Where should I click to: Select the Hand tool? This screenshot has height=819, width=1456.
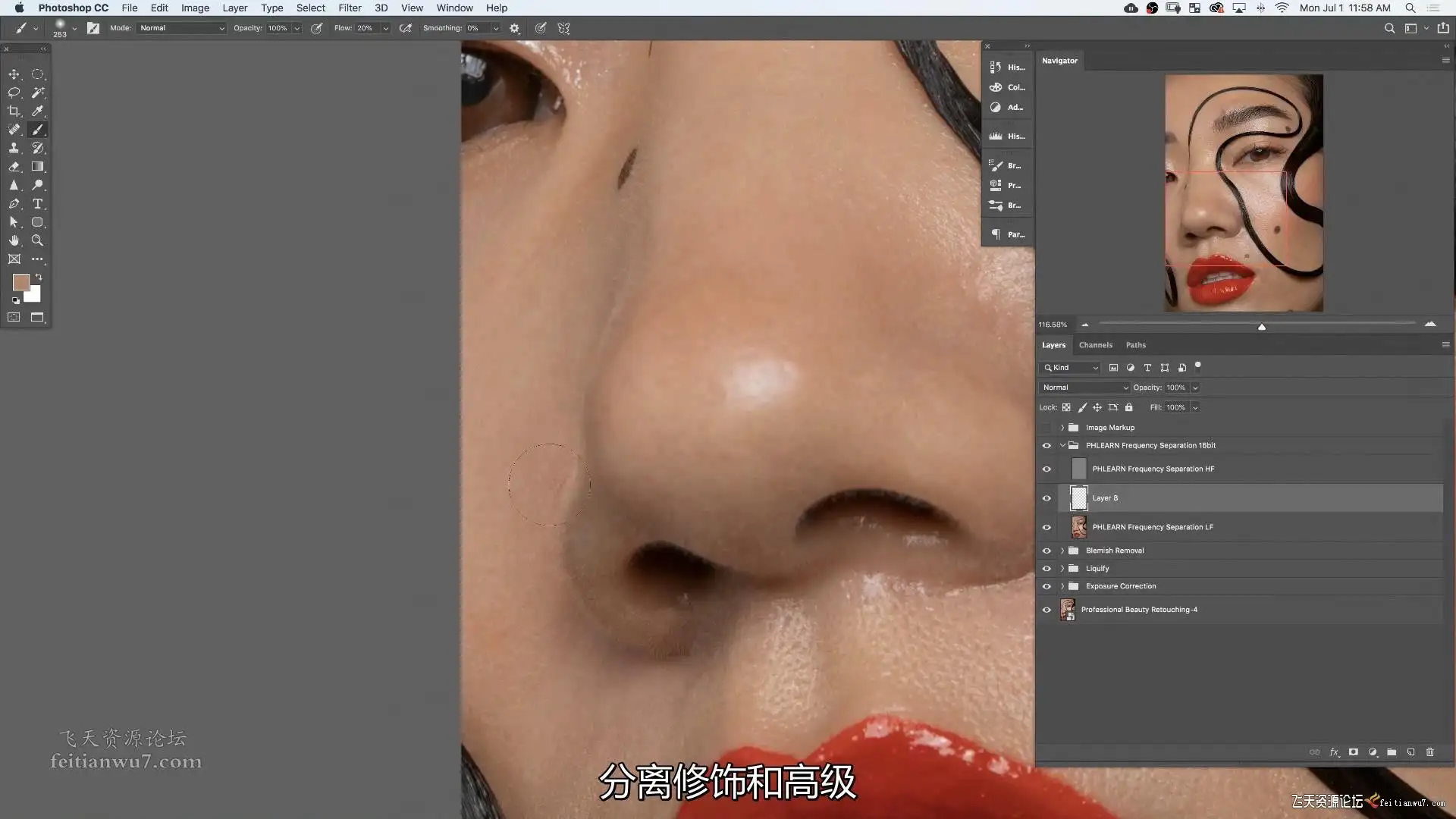(14, 240)
